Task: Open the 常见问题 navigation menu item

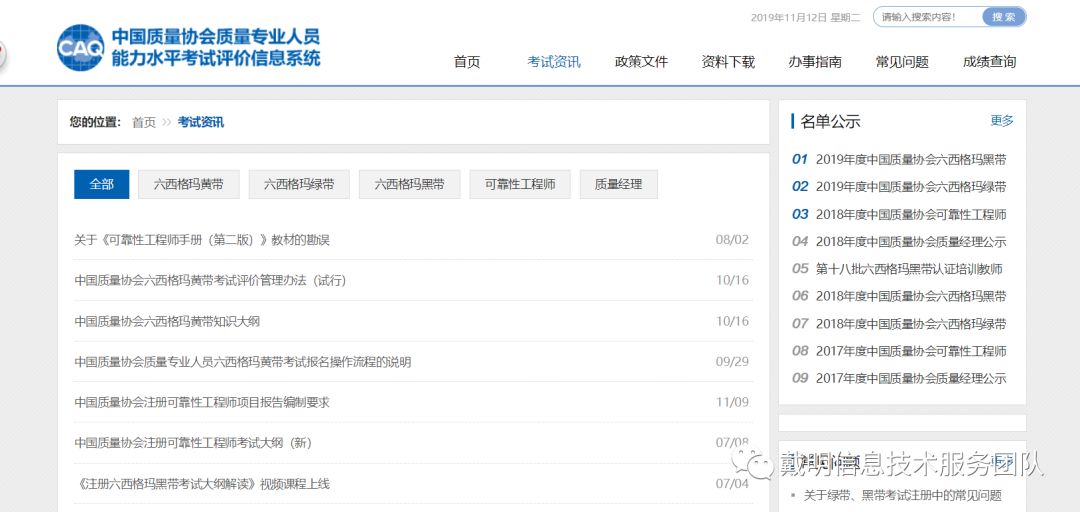Action: coord(902,62)
